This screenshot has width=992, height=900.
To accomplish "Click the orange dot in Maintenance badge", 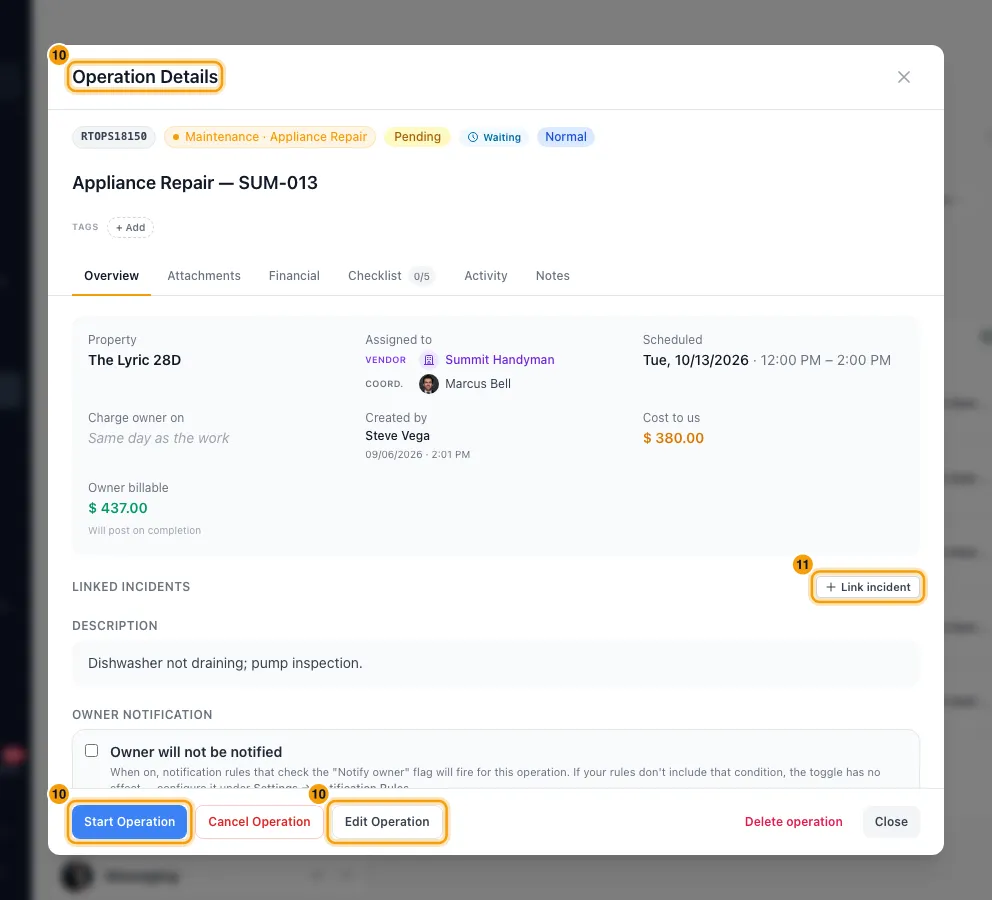I will click(176, 137).
